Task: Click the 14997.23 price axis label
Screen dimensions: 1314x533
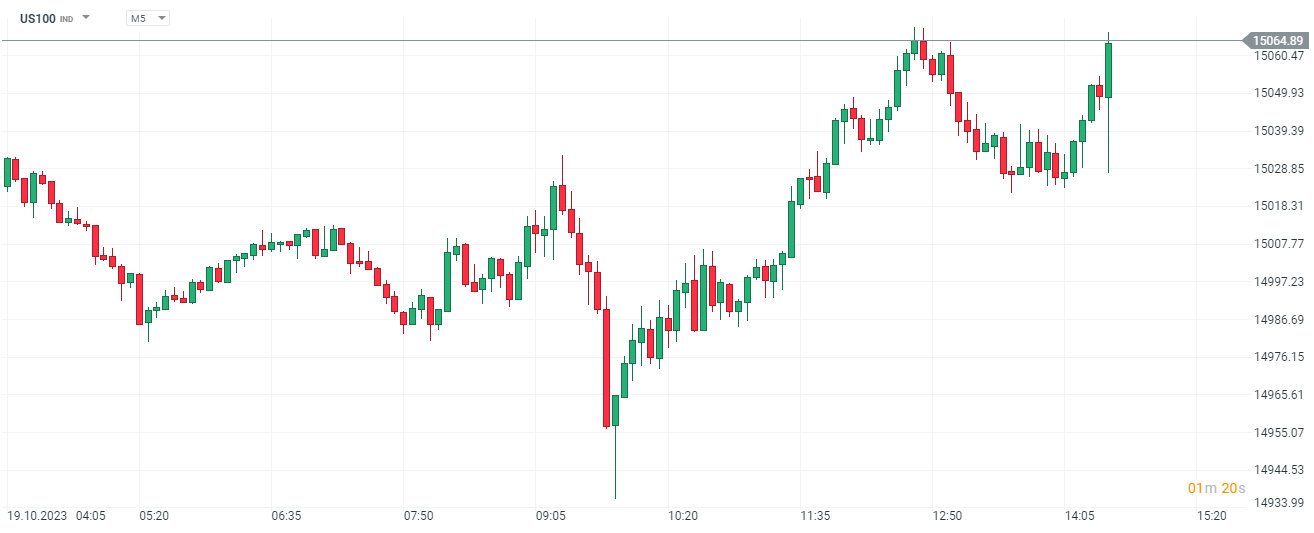Action: coord(1278,282)
